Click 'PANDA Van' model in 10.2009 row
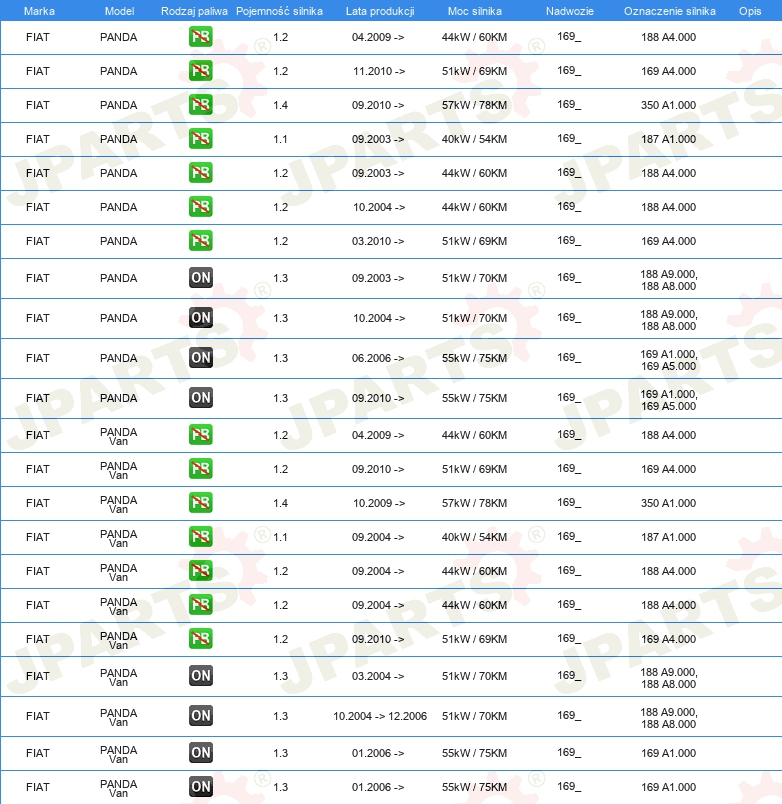The image size is (782, 804). click(x=118, y=504)
